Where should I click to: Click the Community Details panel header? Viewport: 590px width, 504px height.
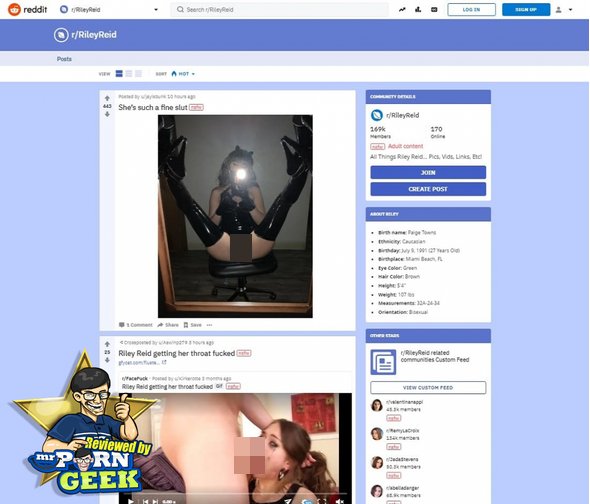[428, 97]
